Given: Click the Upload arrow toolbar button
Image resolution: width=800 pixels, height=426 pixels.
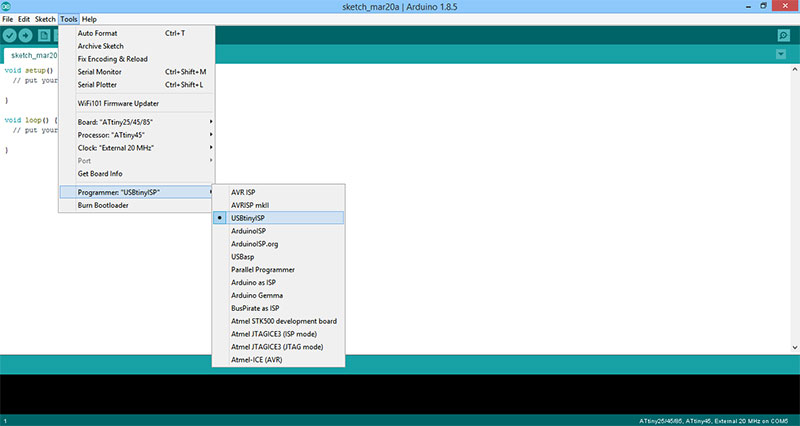Looking at the screenshot, I should coord(26,35).
